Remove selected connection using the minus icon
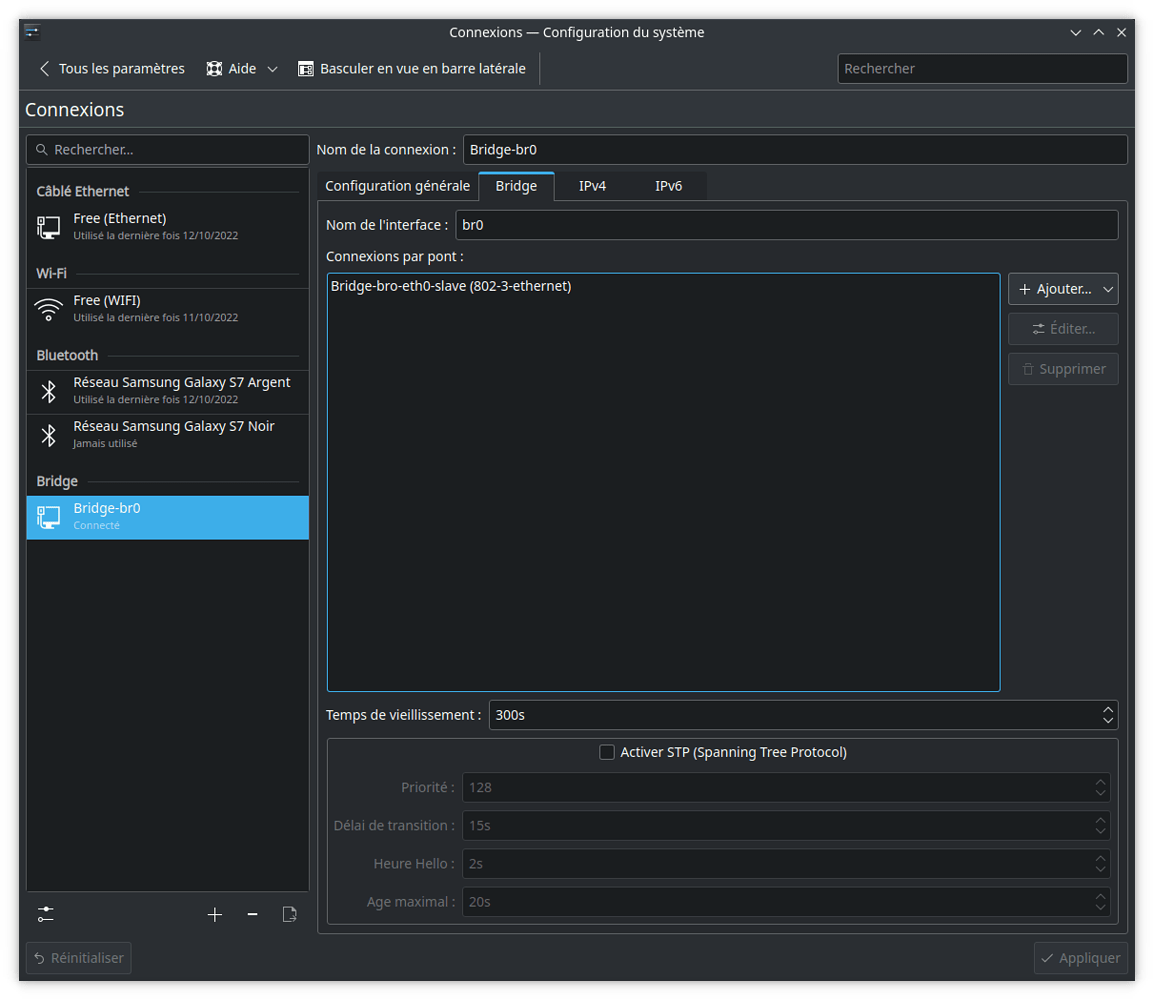The width and height of the screenshot is (1154, 1000). 252,914
